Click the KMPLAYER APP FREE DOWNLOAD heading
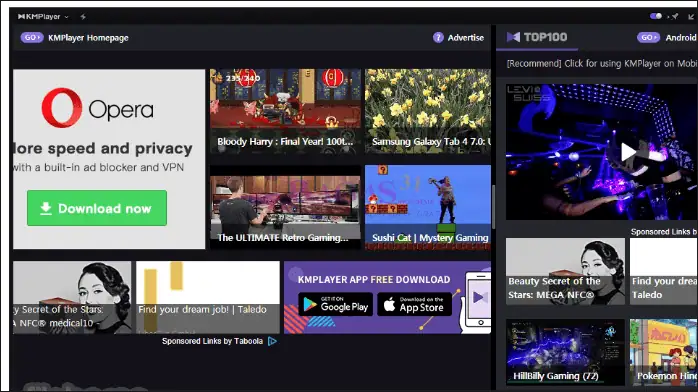Screen dimensions: 698x392 [x=374, y=279]
